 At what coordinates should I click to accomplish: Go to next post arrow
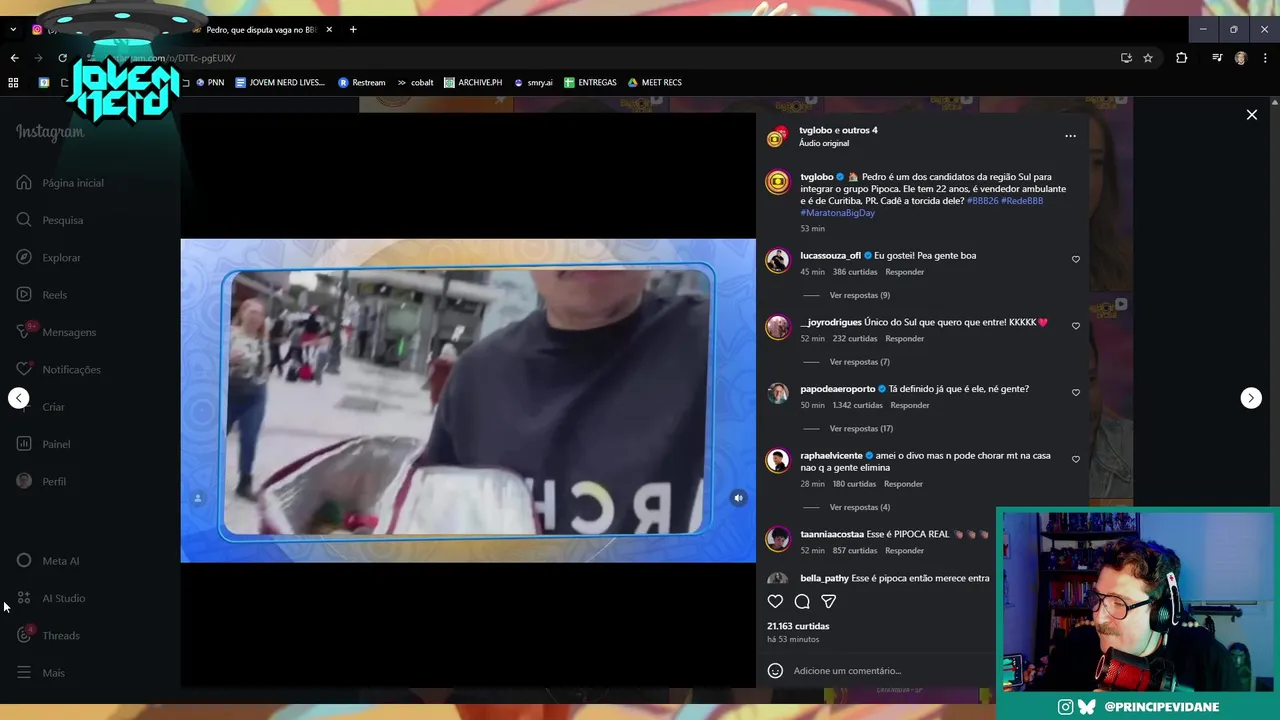[x=1251, y=398]
